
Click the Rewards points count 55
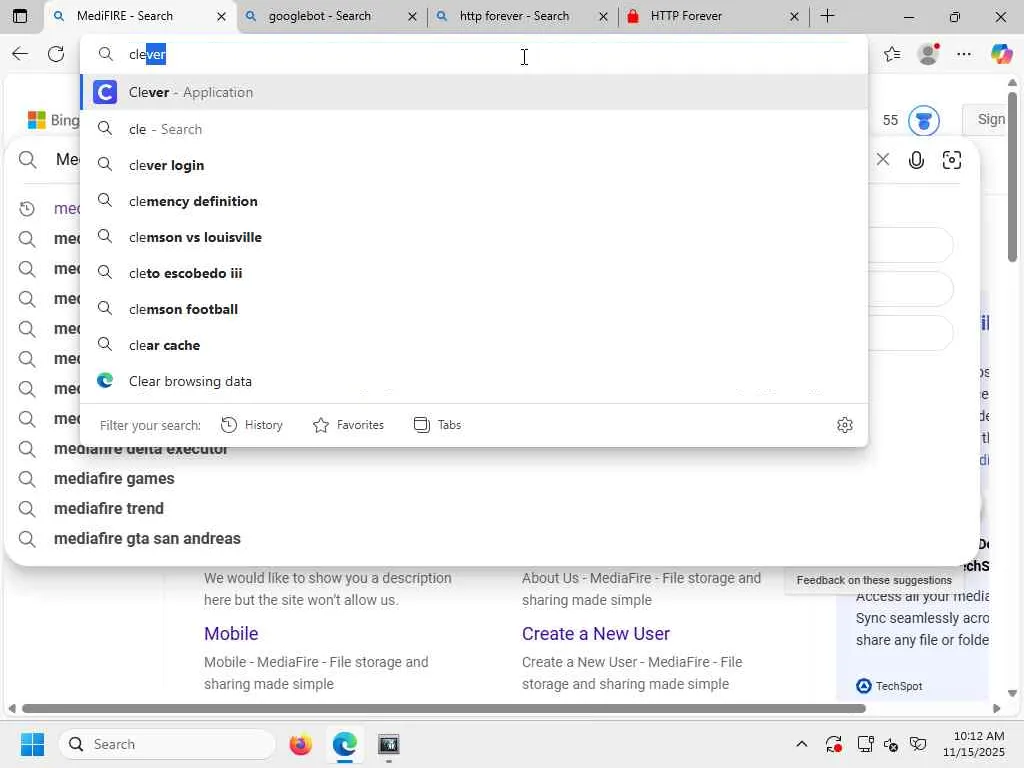(x=890, y=120)
